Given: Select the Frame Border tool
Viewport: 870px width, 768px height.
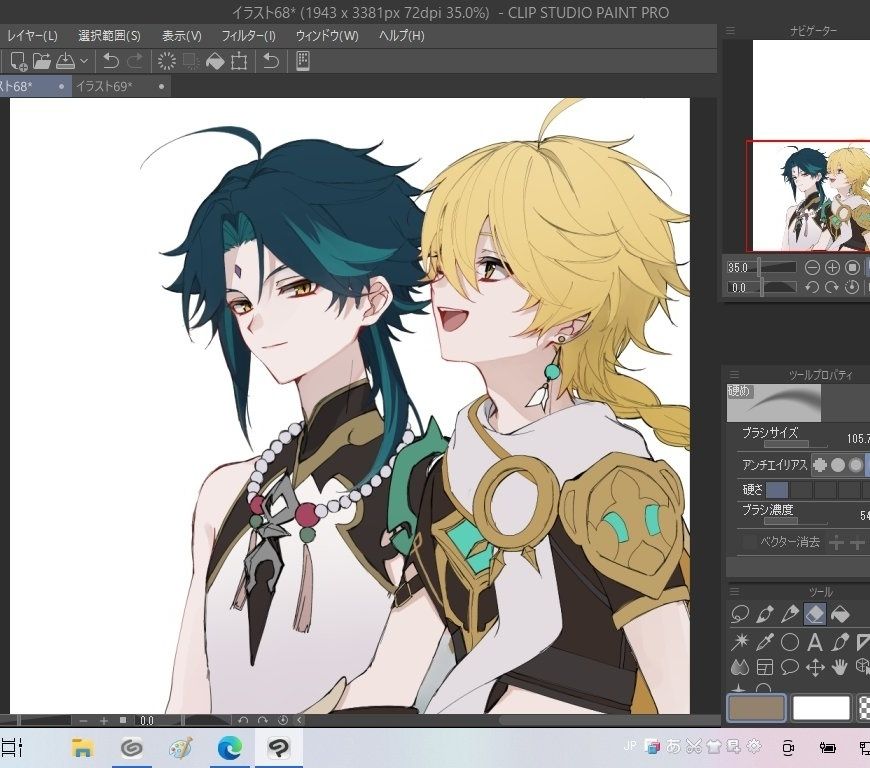Looking at the screenshot, I should [x=765, y=668].
